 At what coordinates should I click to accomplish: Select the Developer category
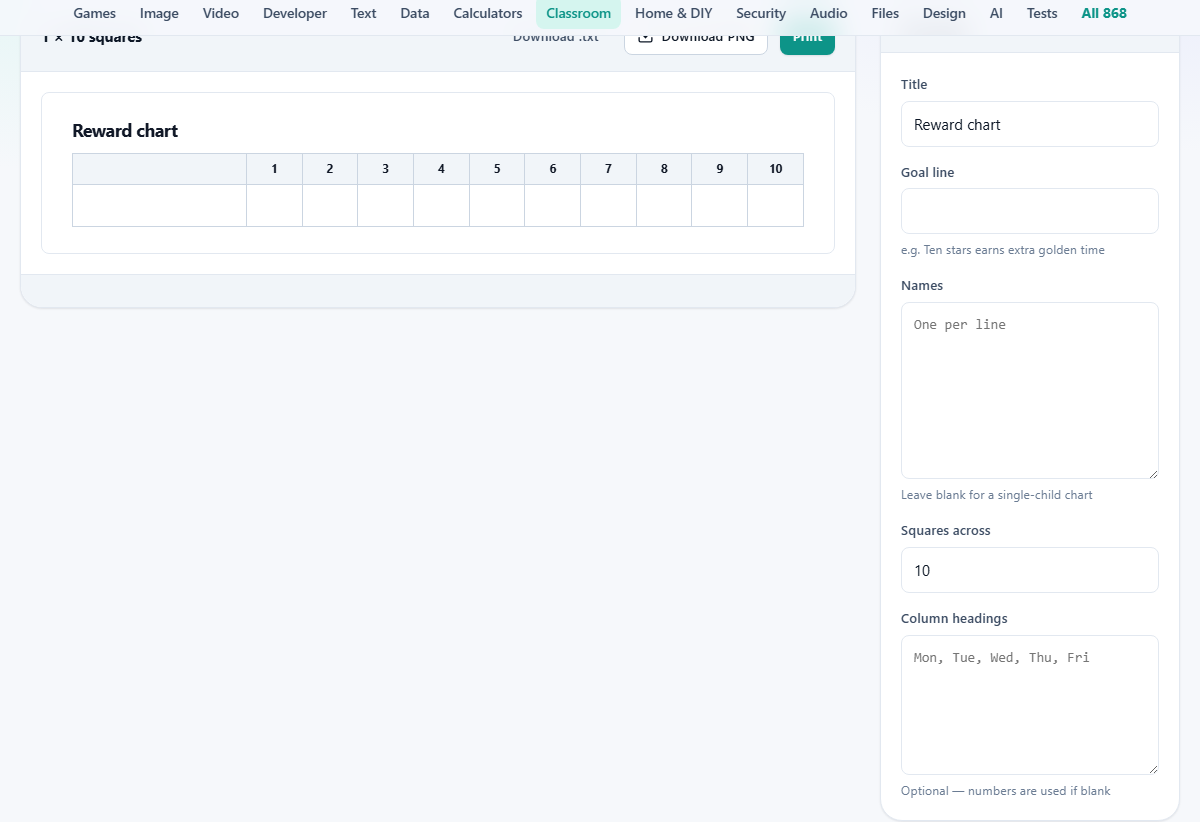click(295, 14)
